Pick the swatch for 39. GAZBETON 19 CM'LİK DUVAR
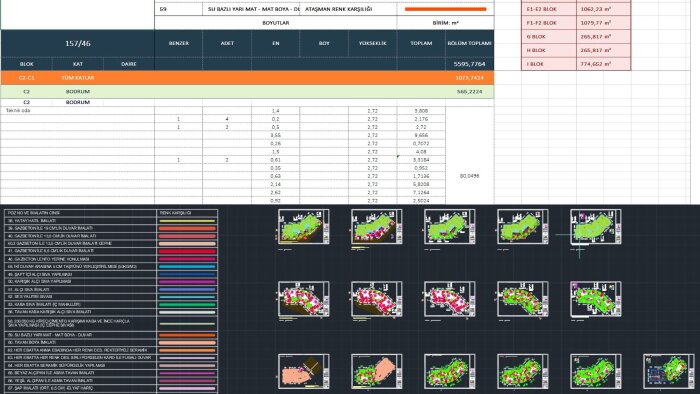The image size is (700, 394). pyautogui.click(x=187, y=228)
